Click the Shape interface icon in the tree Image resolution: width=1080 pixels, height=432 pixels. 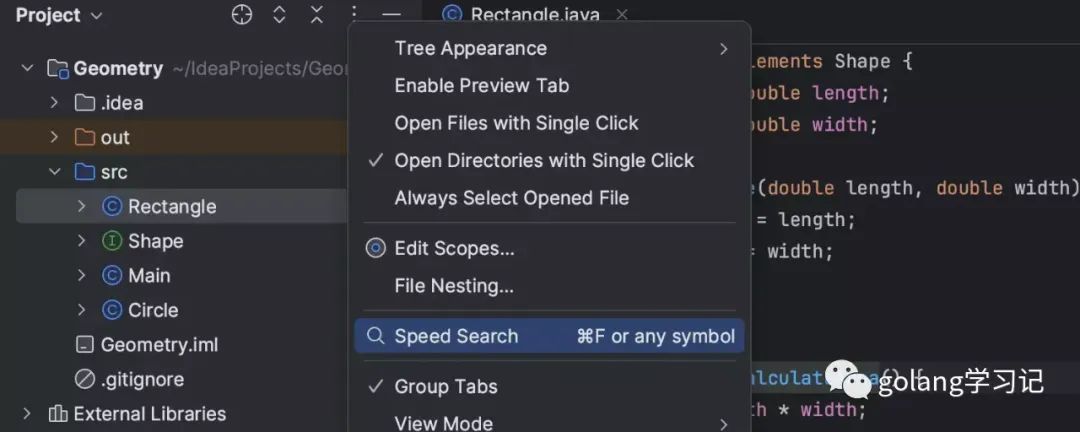point(112,241)
